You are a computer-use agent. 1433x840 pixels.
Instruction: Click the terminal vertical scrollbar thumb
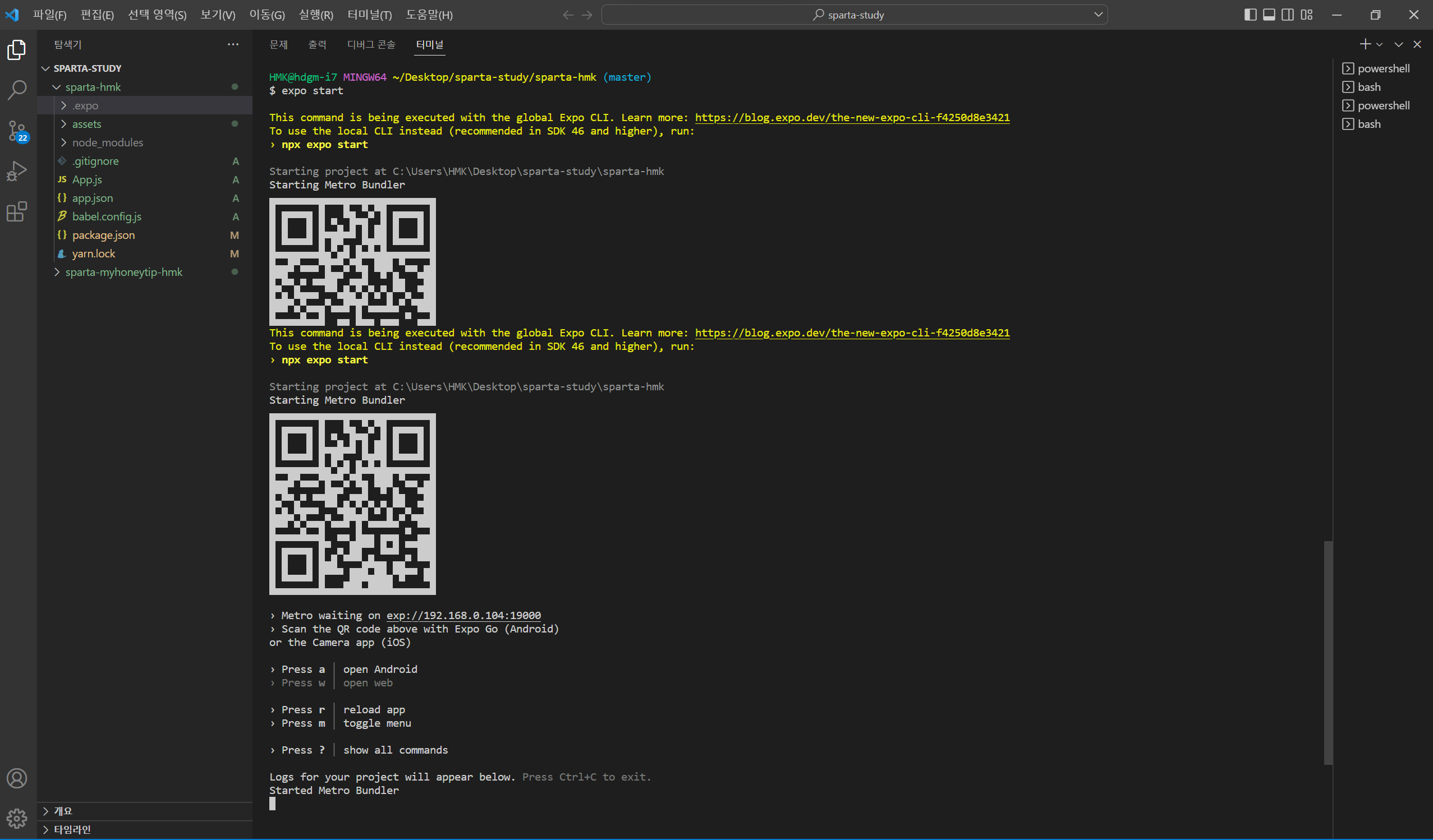(1328, 653)
